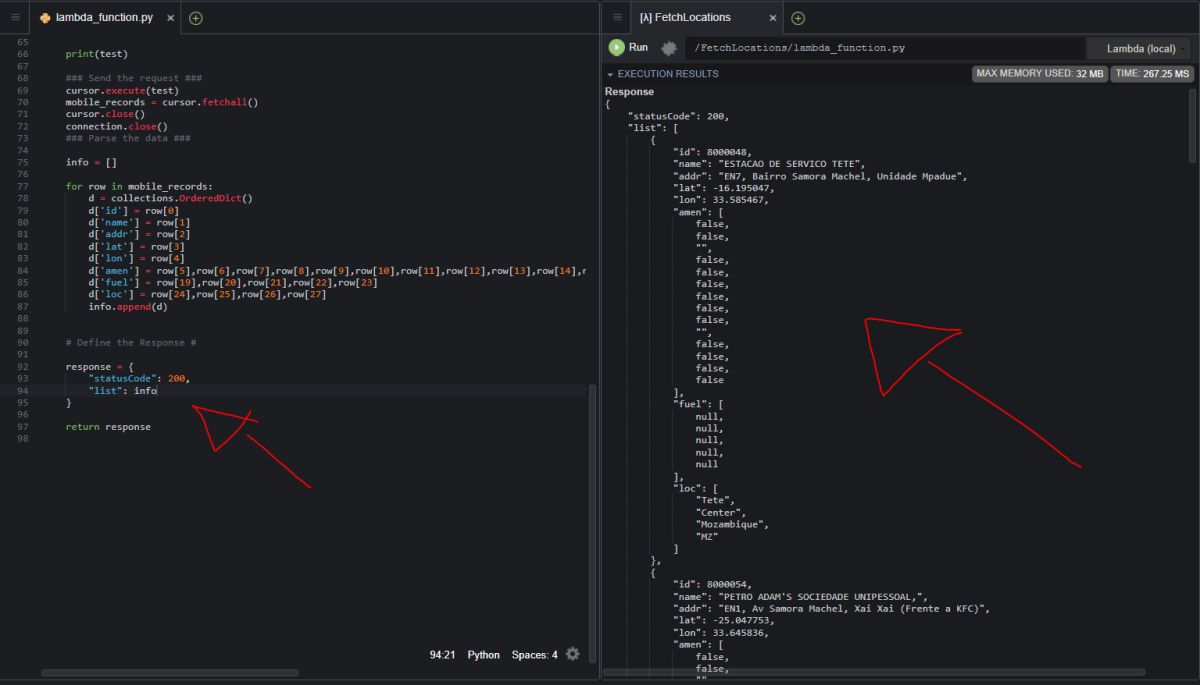Click '"name": "ESTACAO DE SERVICO TETE"' in response
Viewport: 1200px width, 685px height.
770,164
